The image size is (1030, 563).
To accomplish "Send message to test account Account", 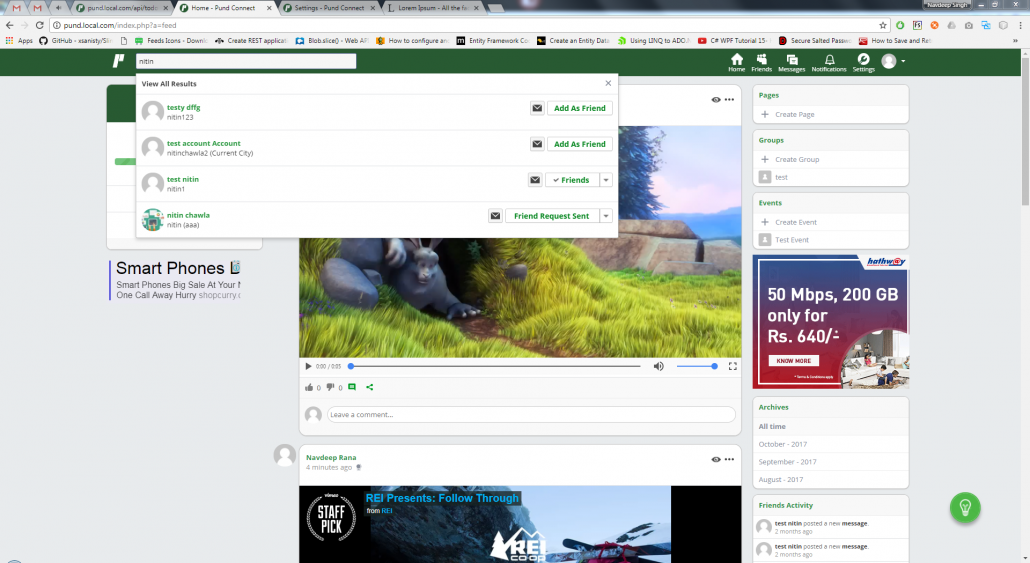I will [537, 144].
